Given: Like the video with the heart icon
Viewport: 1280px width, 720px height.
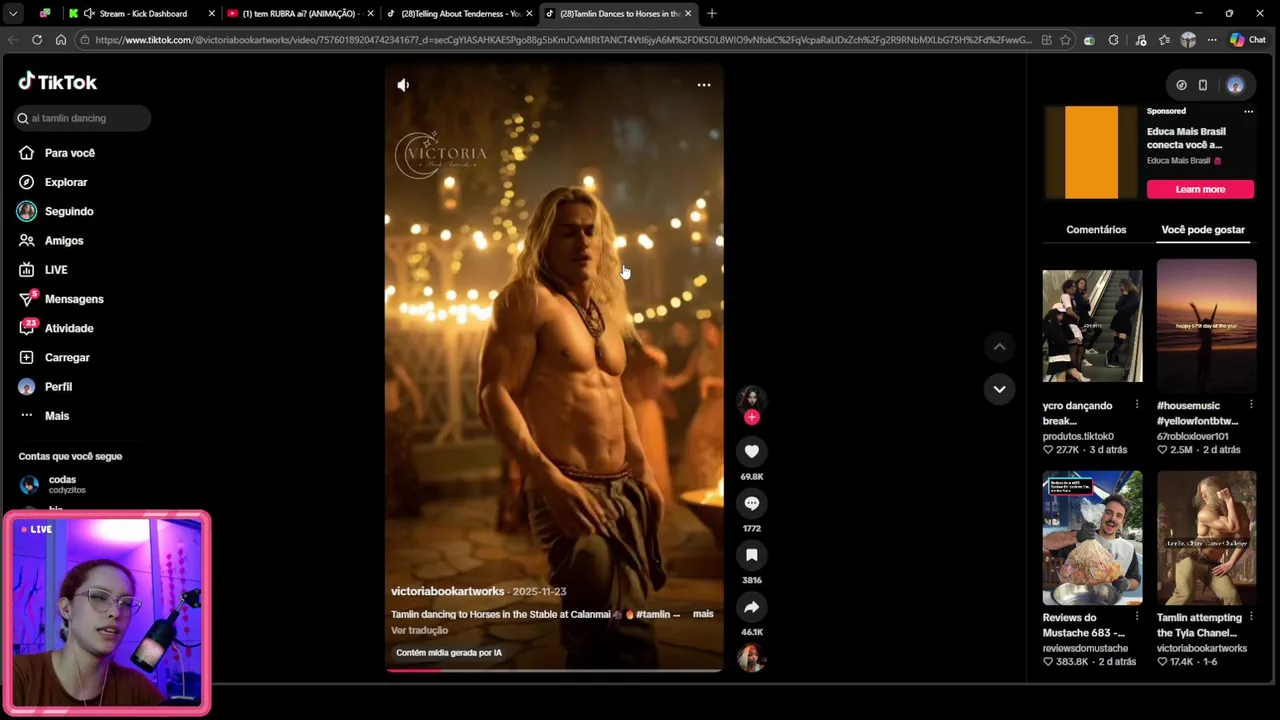Looking at the screenshot, I should (x=752, y=451).
